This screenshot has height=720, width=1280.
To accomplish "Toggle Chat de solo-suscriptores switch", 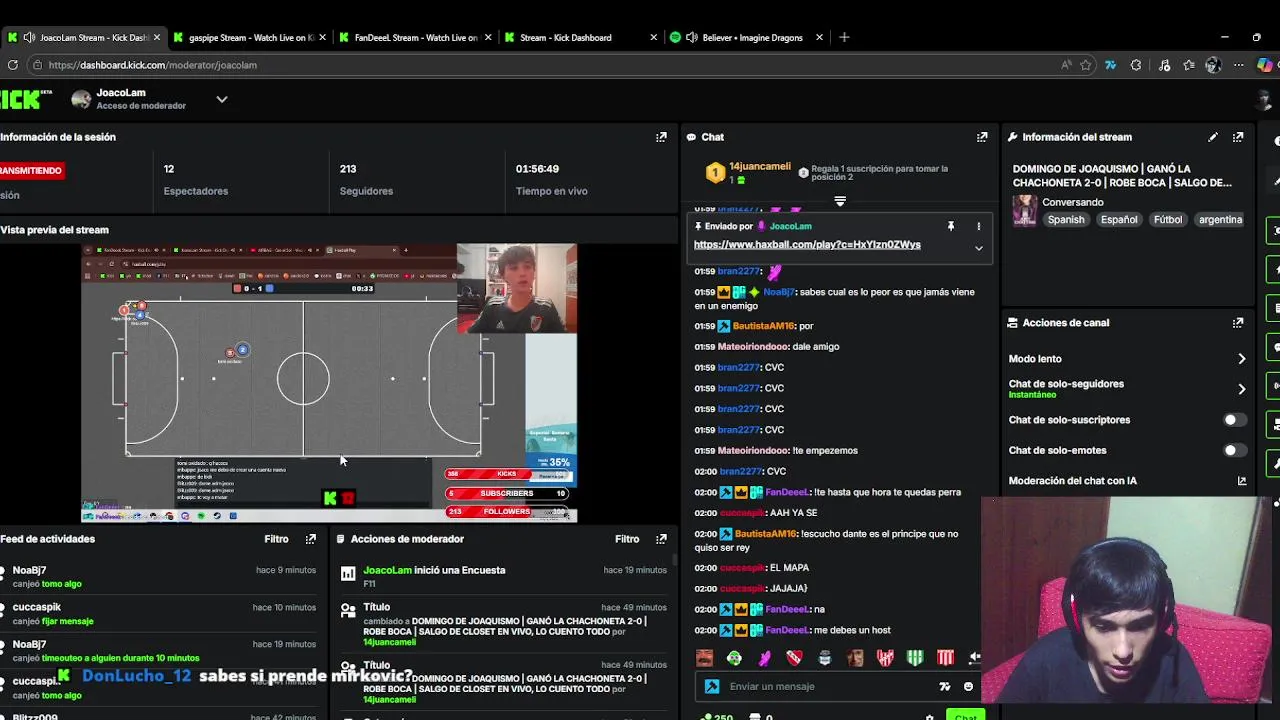I will click(1236, 420).
